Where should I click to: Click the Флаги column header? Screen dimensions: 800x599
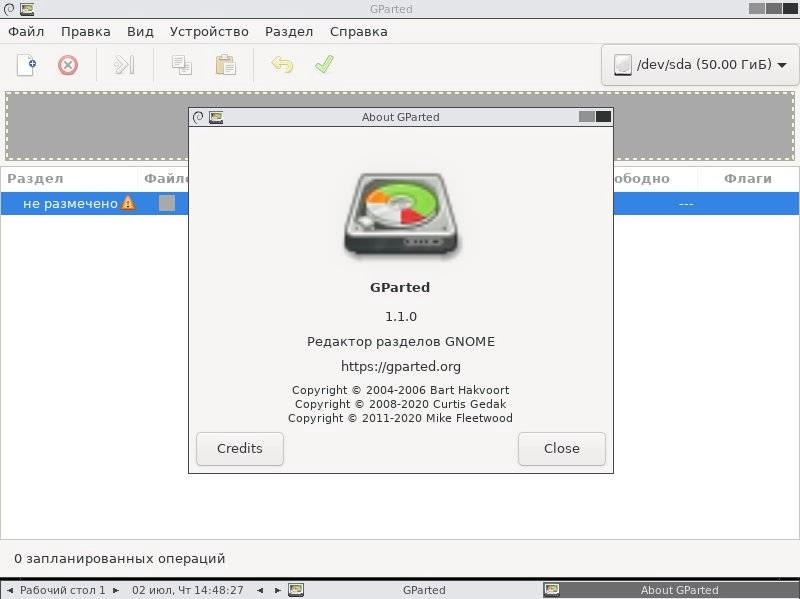pyautogui.click(x=748, y=179)
